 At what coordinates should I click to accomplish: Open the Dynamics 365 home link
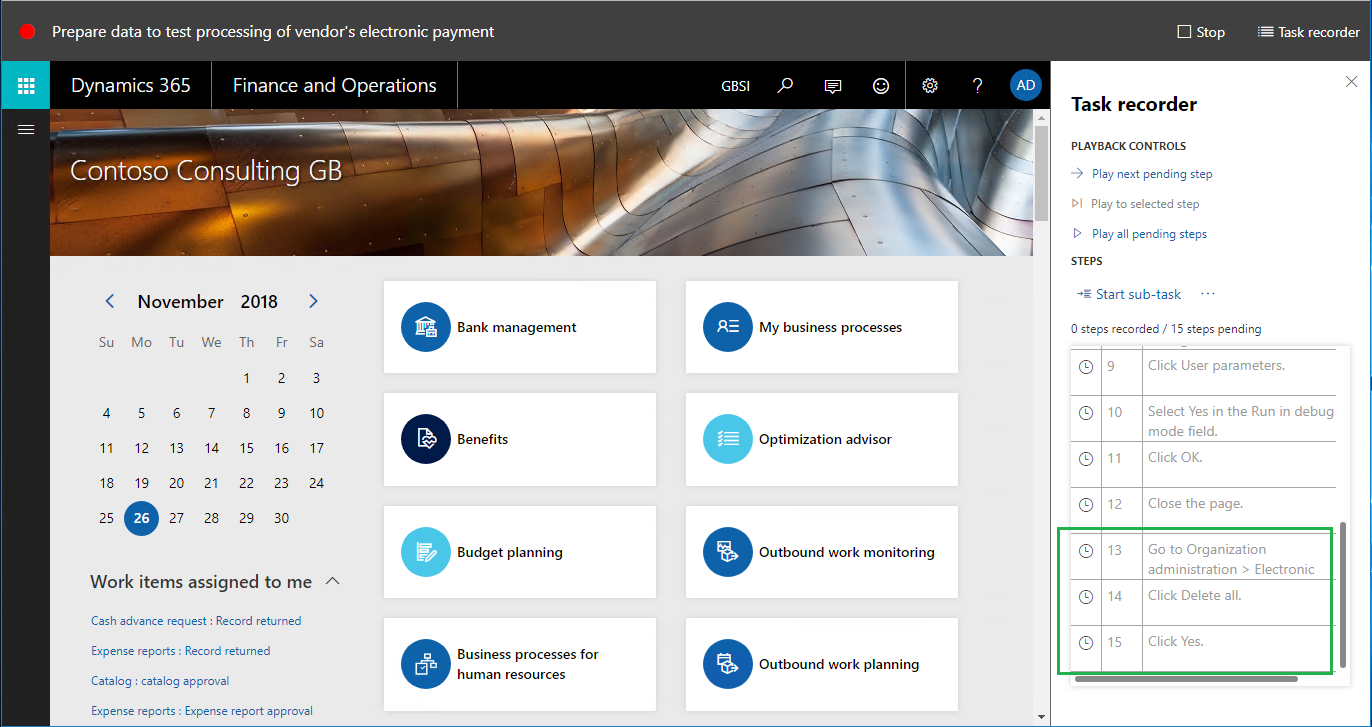click(131, 86)
